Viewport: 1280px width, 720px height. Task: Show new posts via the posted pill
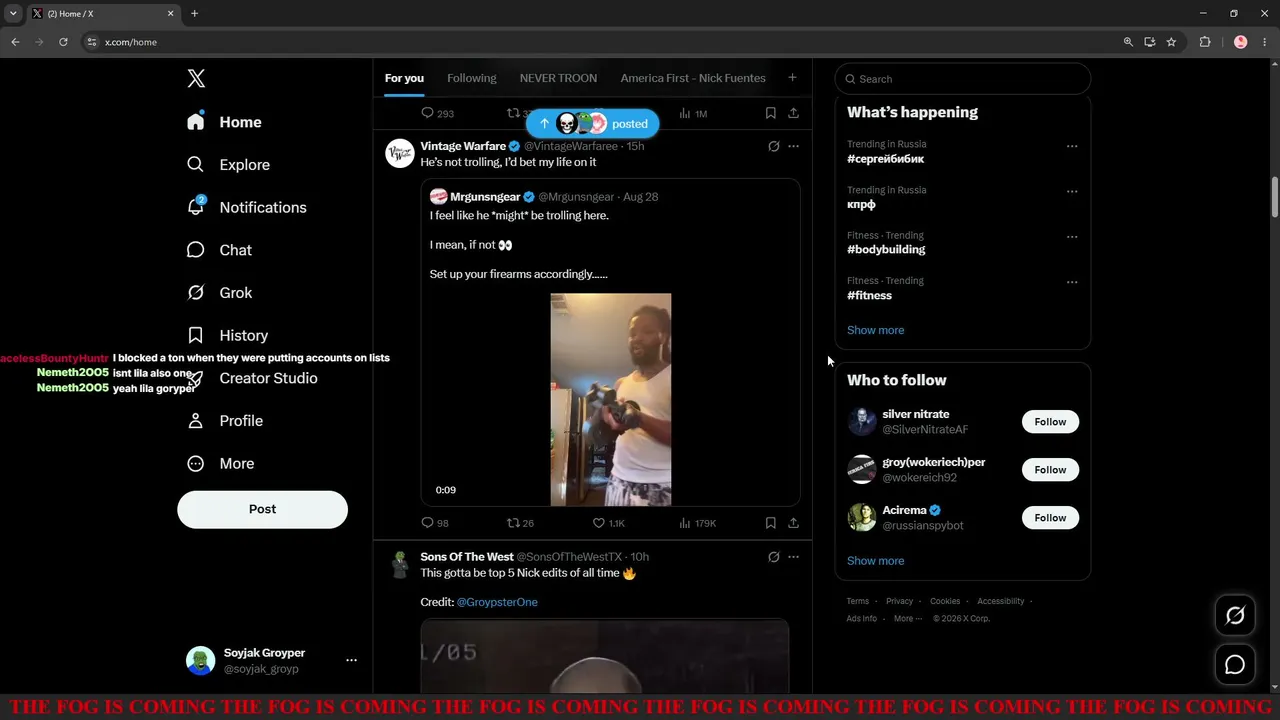click(592, 124)
